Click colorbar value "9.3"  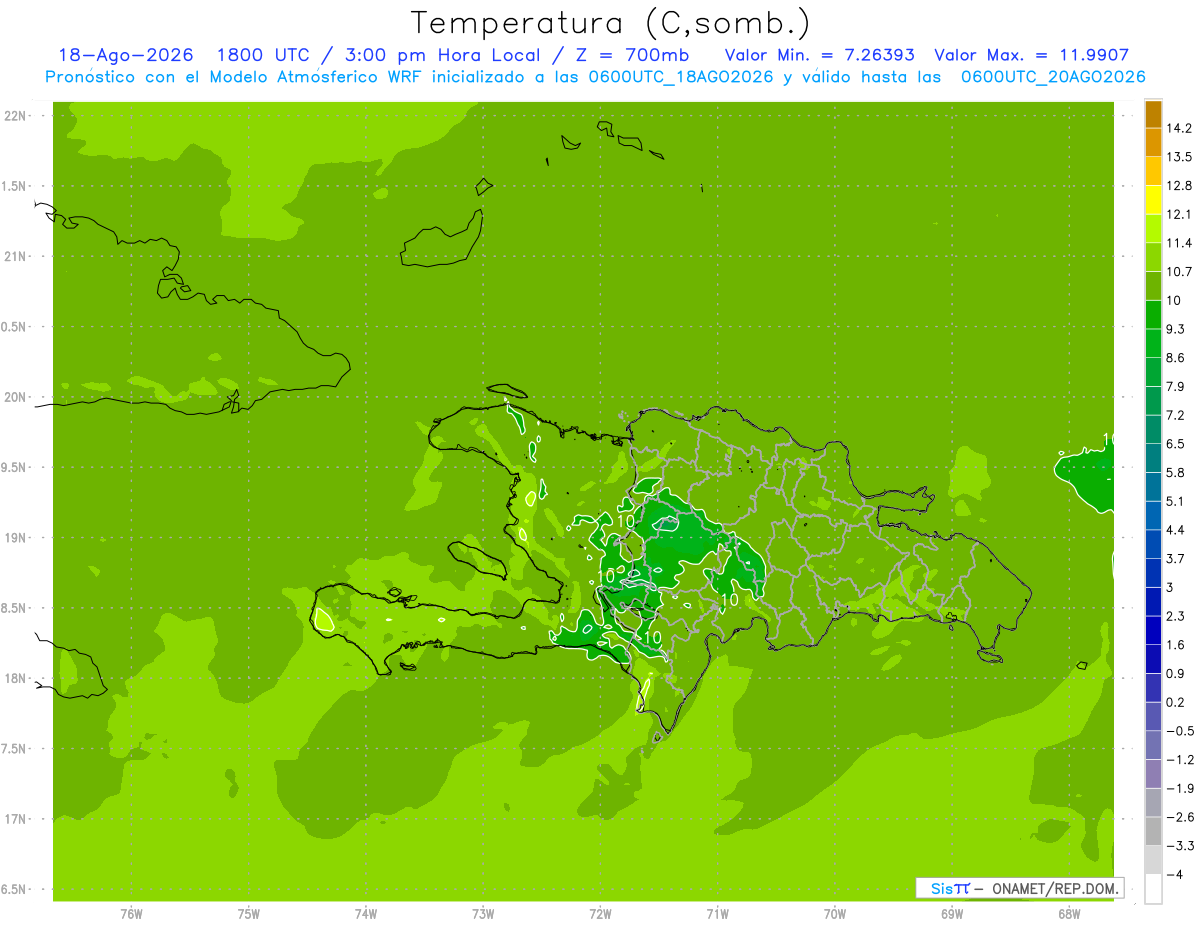[1176, 329]
